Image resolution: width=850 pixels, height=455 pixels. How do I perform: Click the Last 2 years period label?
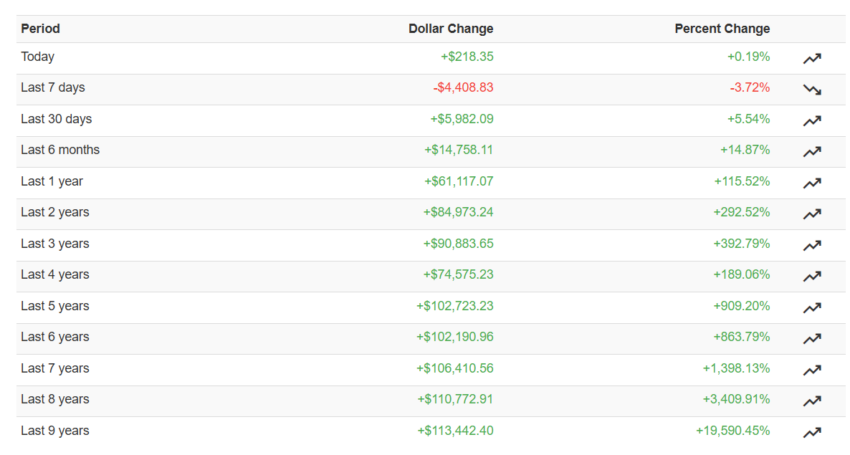point(55,213)
